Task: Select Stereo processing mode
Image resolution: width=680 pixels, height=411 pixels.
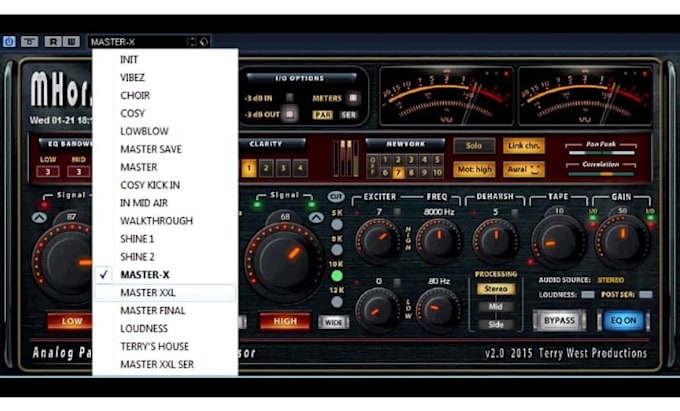Action: [x=496, y=289]
